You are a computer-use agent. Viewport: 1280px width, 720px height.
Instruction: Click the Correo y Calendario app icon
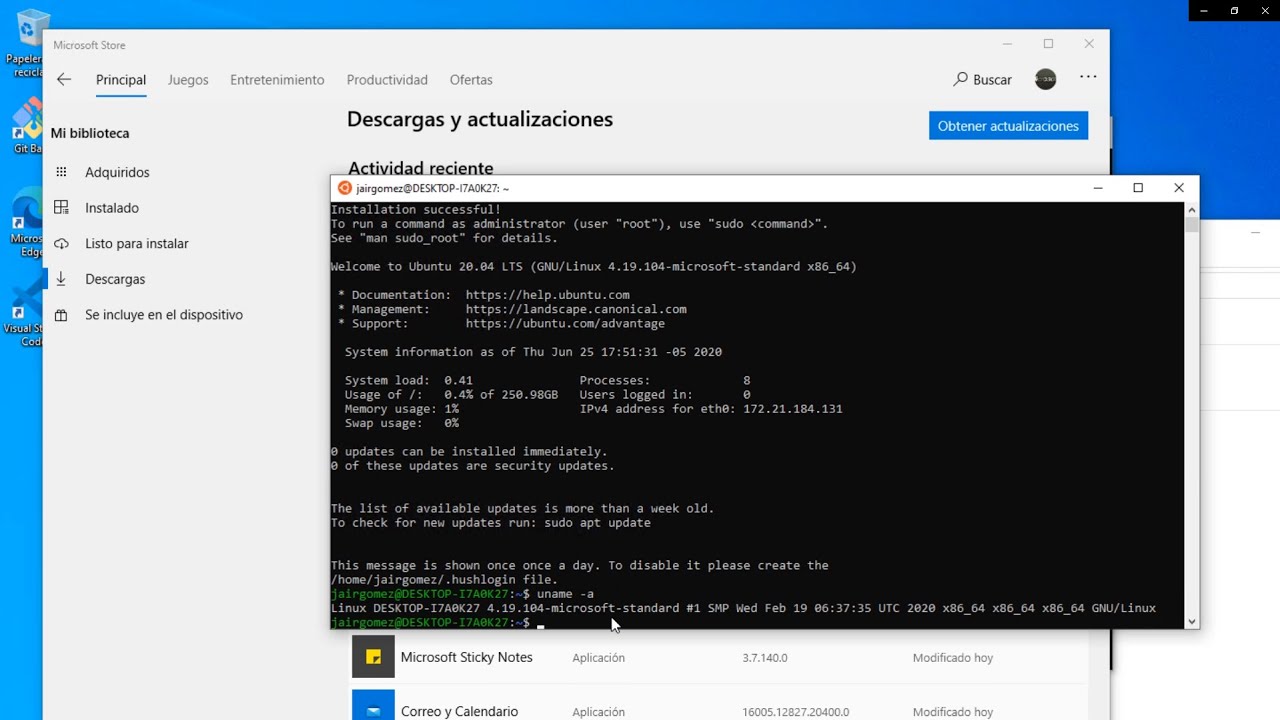click(373, 705)
